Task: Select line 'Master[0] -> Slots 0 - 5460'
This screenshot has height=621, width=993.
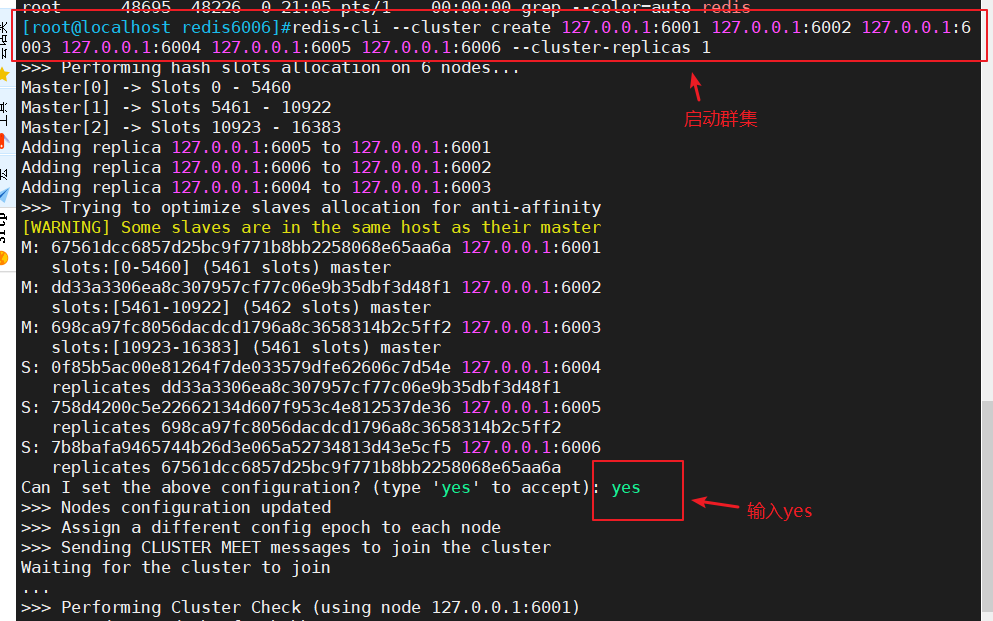Action: click(156, 87)
